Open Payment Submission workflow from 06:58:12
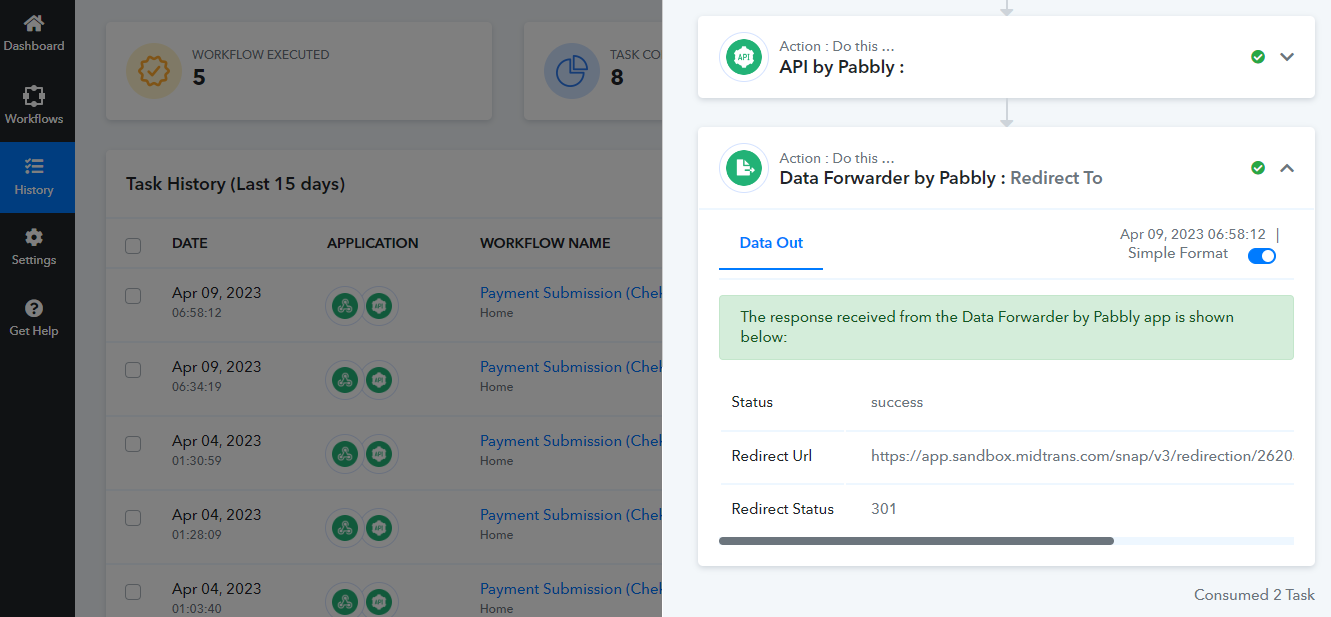This screenshot has width=1331, height=617. tap(571, 293)
